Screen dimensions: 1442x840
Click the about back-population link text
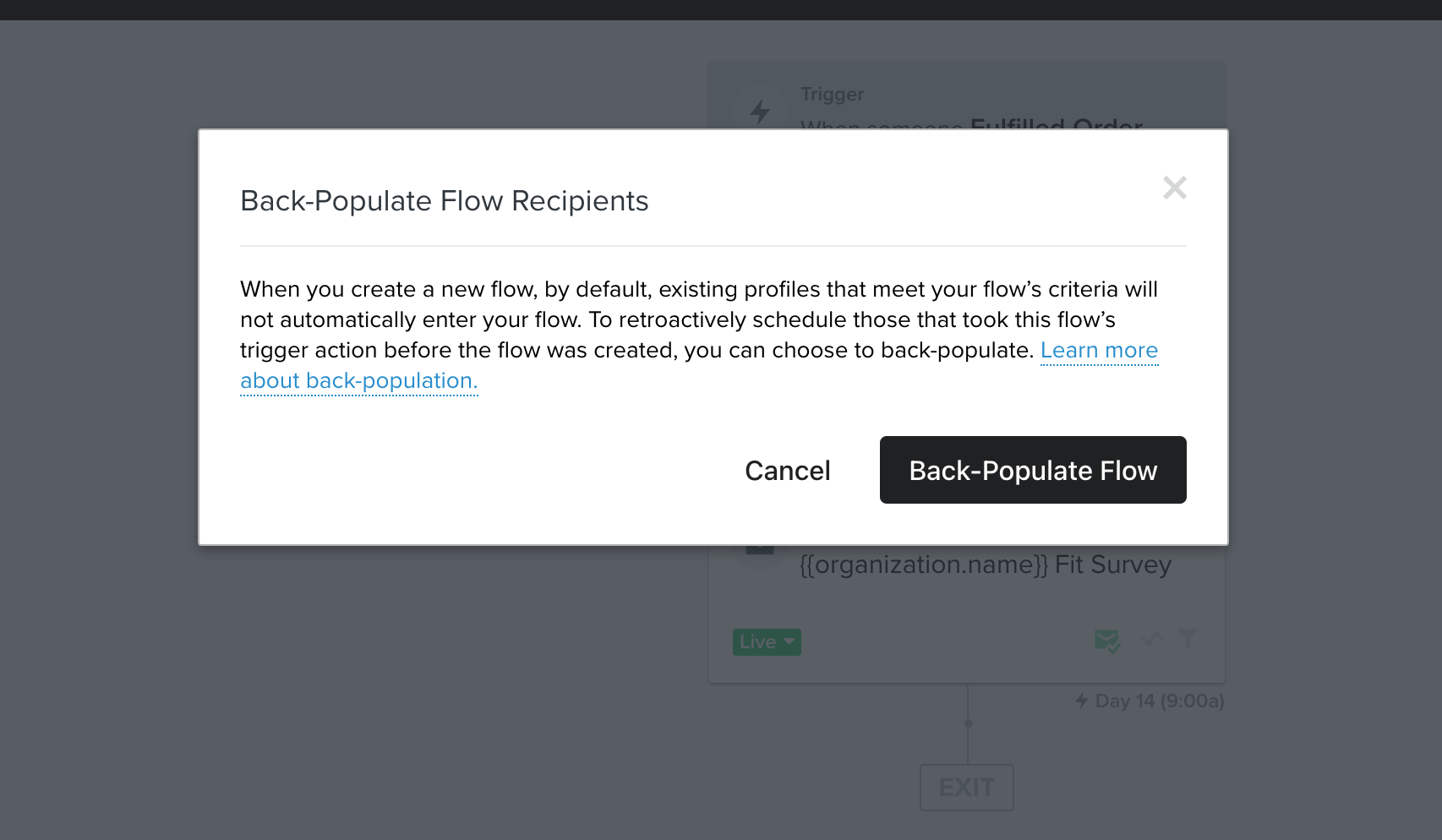tap(359, 381)
